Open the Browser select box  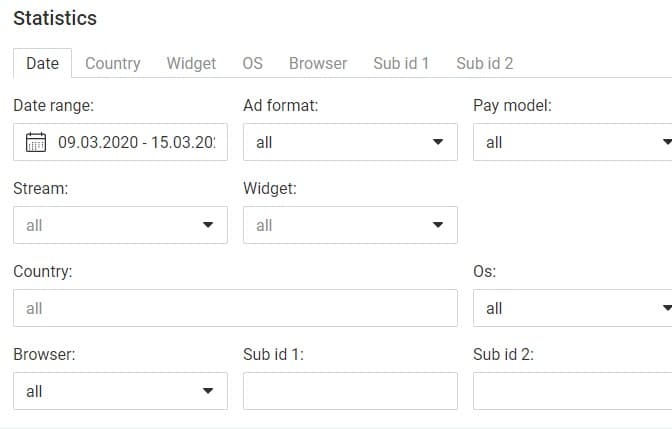(x=120, y=391)
